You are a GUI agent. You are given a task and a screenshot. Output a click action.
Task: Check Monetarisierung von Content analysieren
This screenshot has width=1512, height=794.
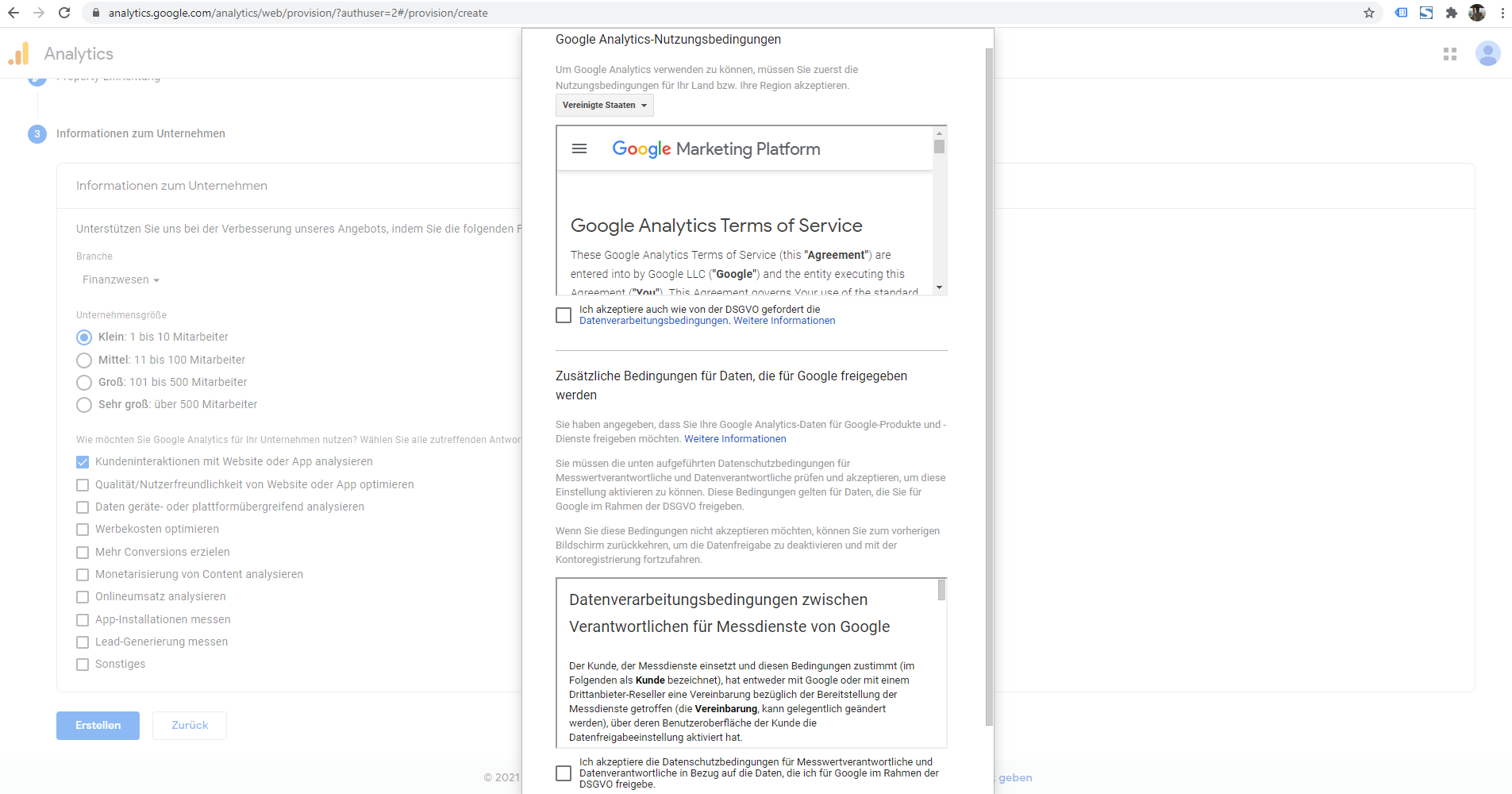point(83,575)
